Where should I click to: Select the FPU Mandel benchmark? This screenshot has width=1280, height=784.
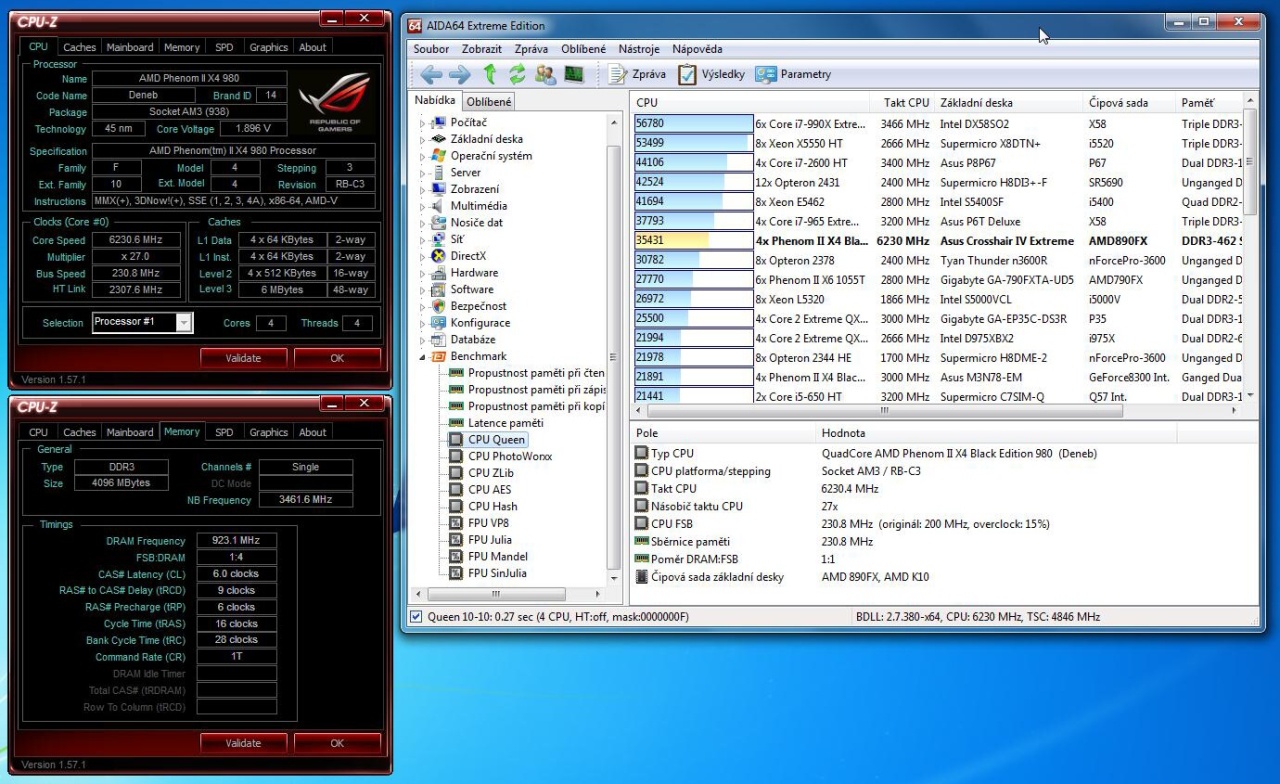[497, 556]
